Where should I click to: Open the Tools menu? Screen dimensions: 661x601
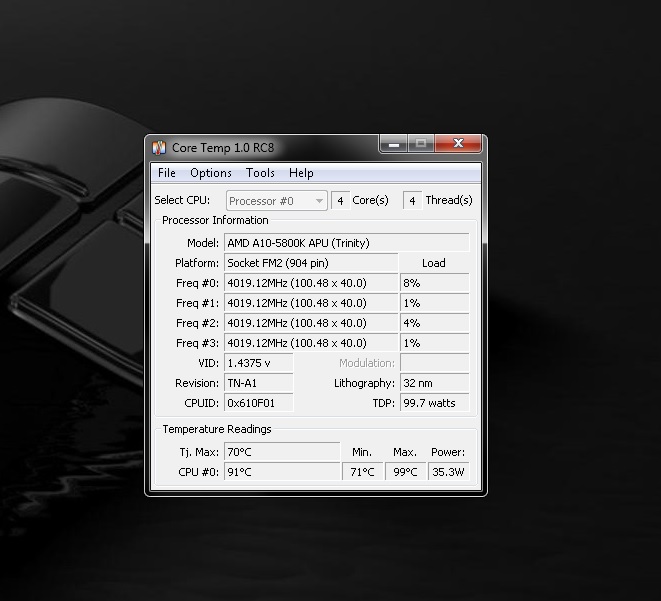[x=260, y=173]
